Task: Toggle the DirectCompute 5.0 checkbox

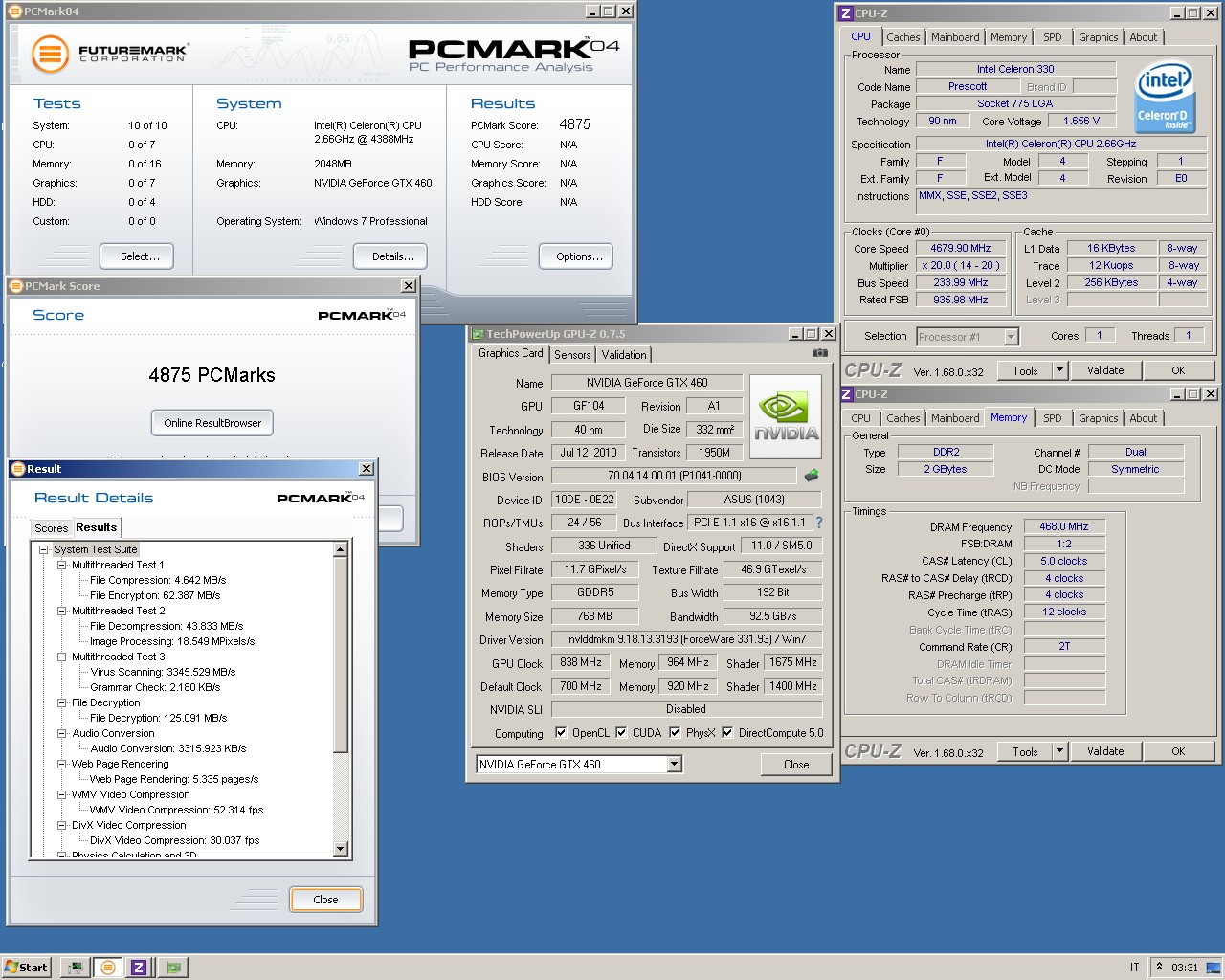Action: pos(727,733)
